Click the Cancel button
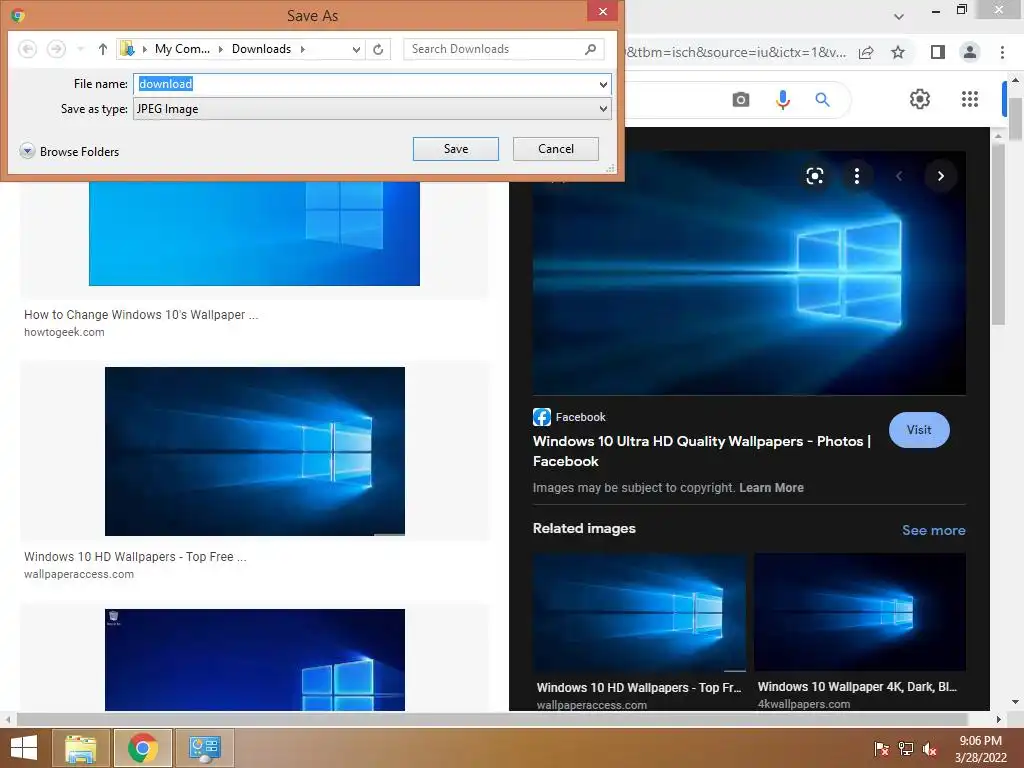 pos(556,149)
